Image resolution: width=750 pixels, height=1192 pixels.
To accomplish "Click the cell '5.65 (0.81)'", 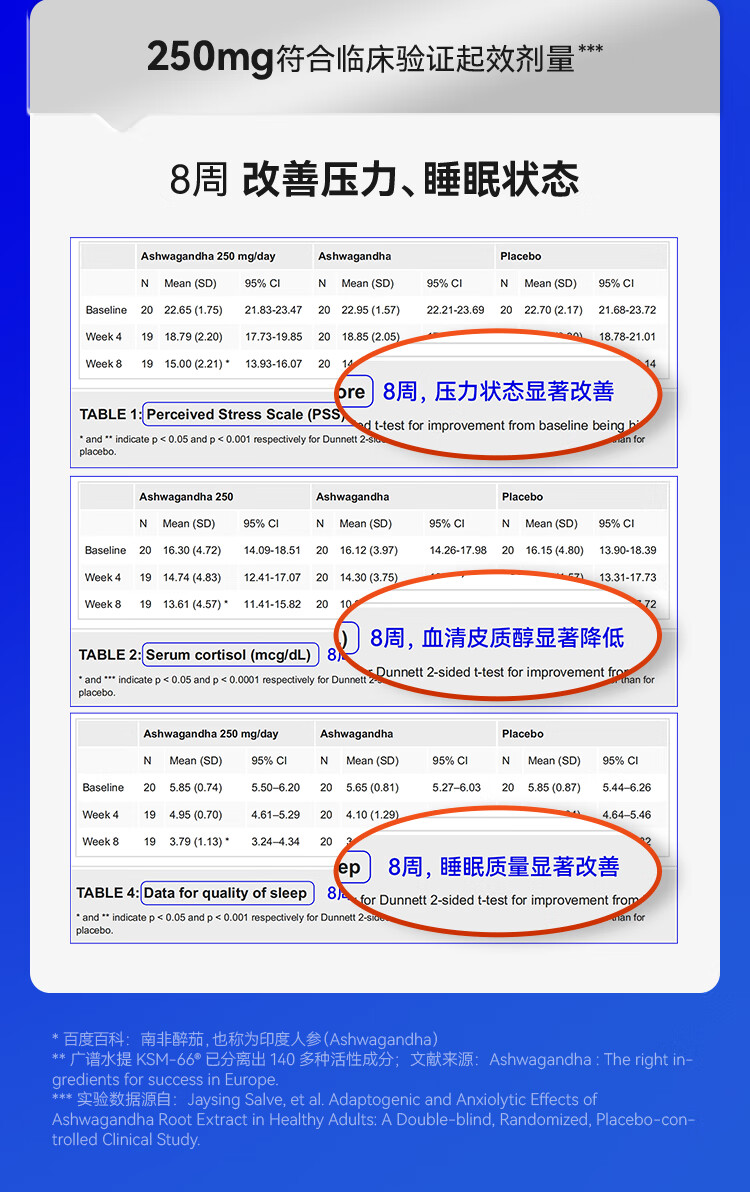I will pyautogui.click(x=372, y=788).
